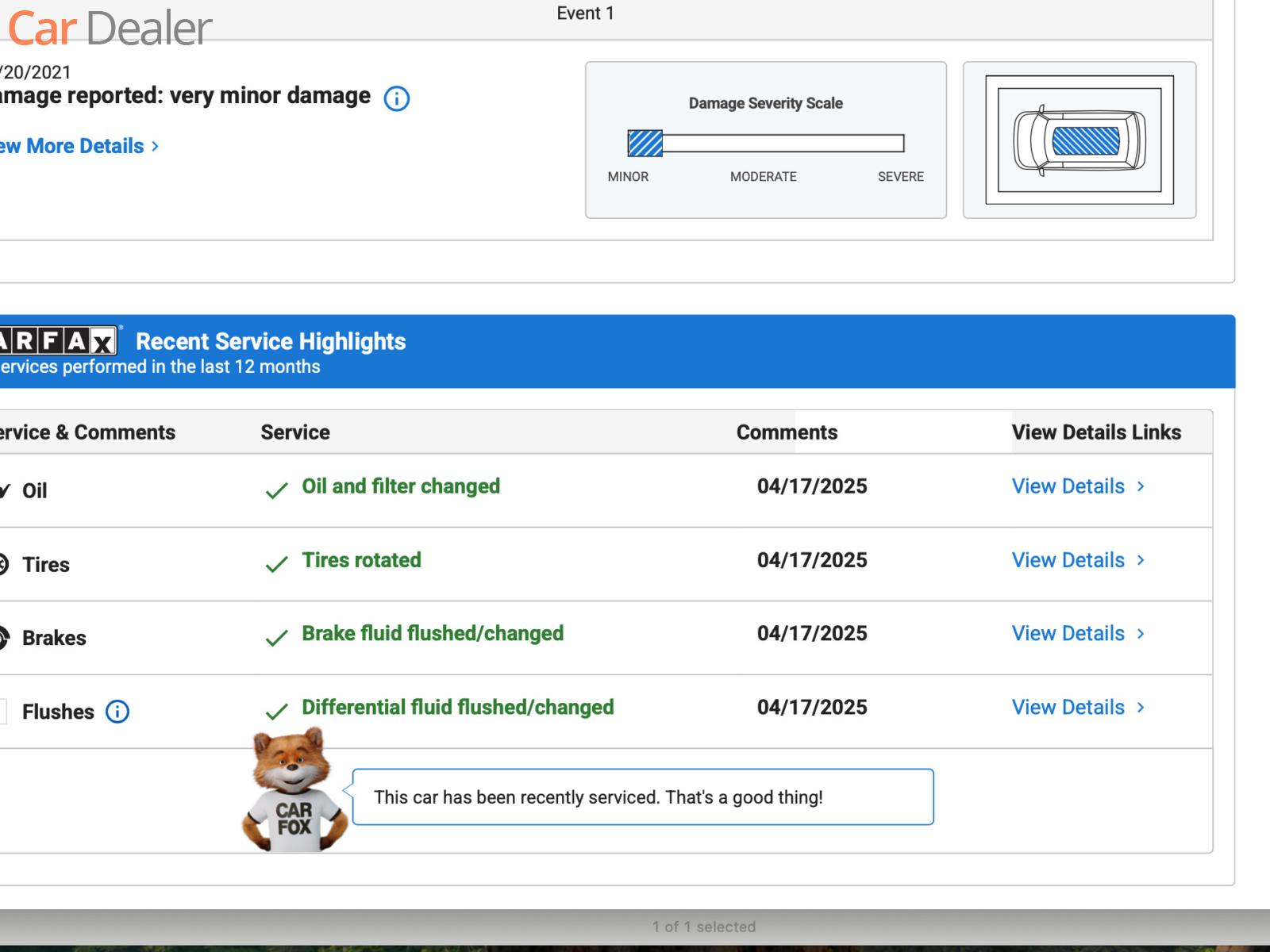Open View Details for Oil service
Viewport: 1270px width, 952px height.
click(1068, 486)
